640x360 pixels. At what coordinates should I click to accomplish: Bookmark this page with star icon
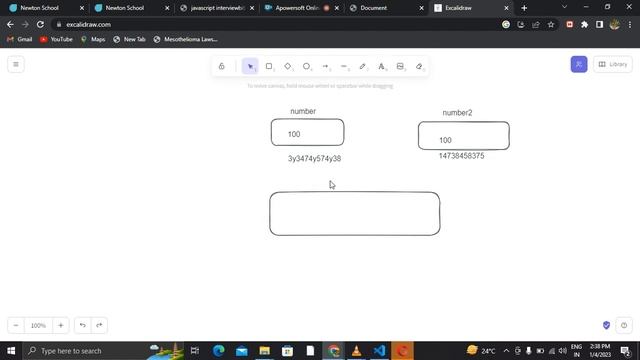(551, 24)
